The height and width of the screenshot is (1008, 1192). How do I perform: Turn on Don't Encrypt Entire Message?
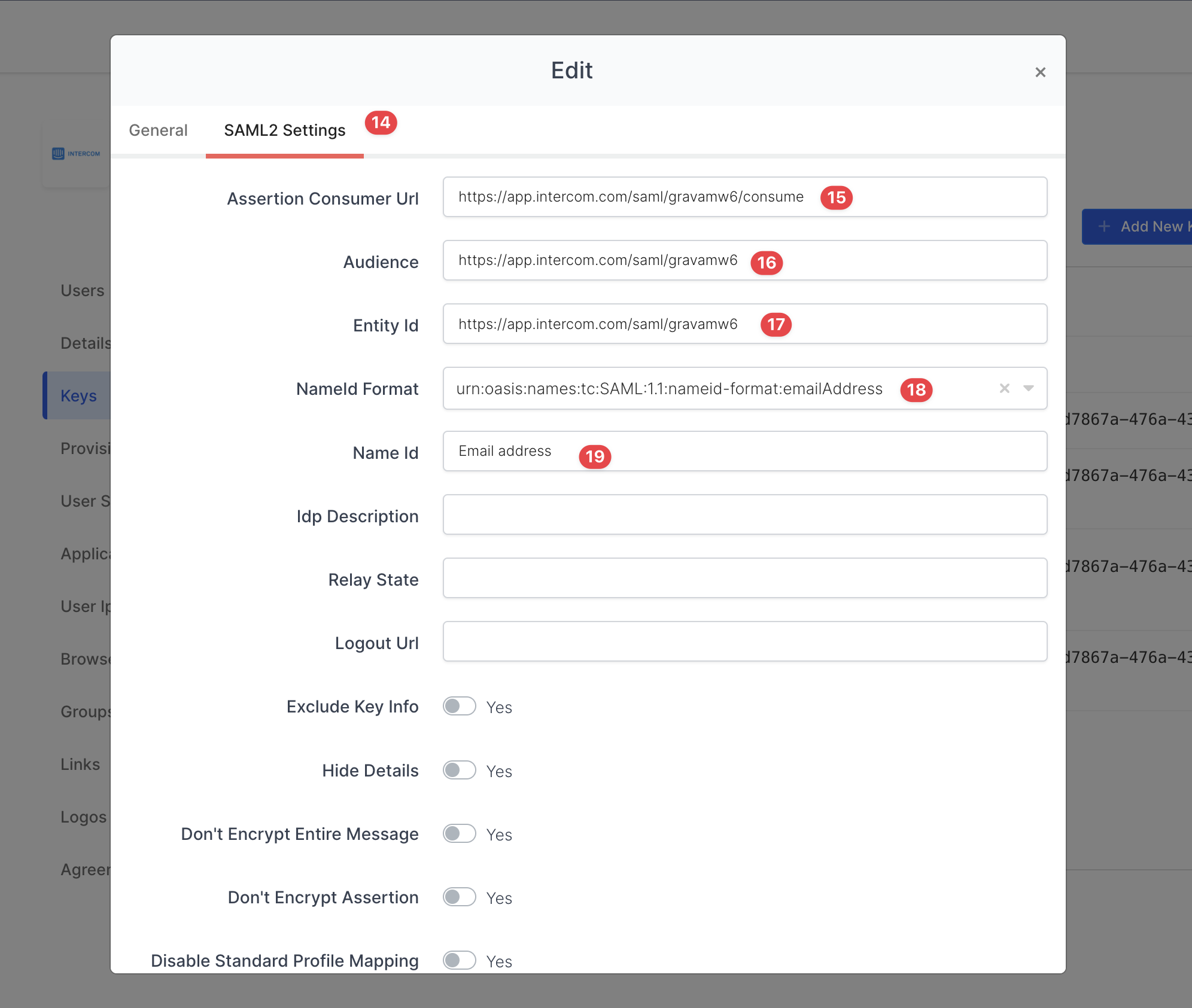tap(459, 833)
